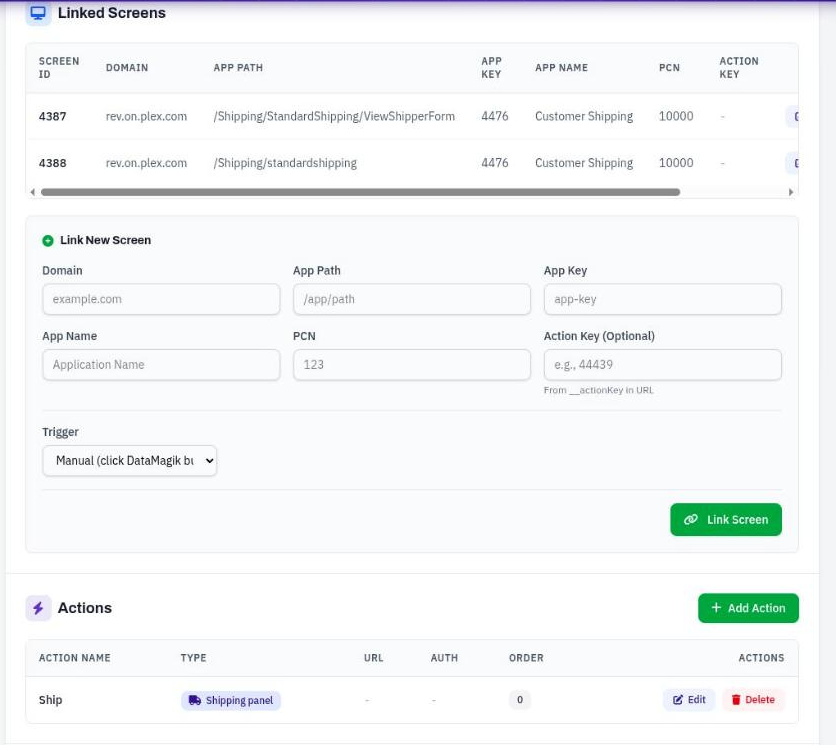Click the trash icon on Delete button
The image size is (836, 745).
[x=736, y=700]
